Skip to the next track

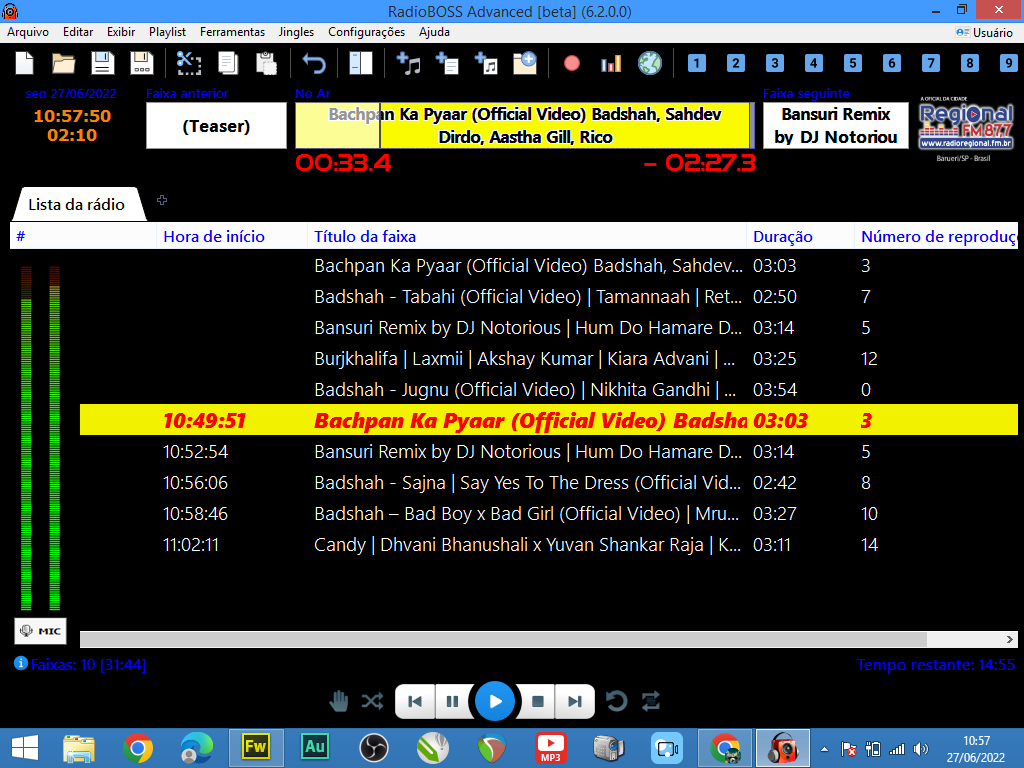(575, 701)
